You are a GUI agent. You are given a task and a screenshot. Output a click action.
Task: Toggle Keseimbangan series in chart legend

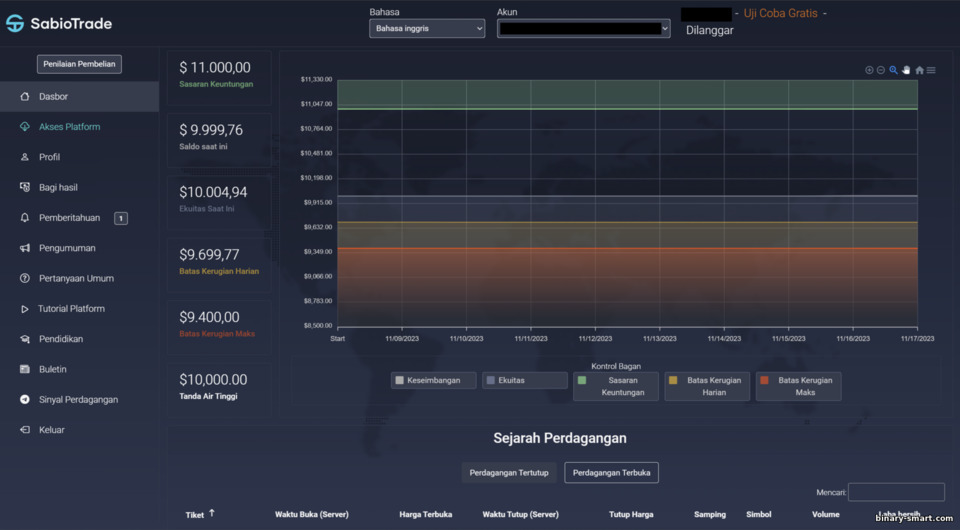(433, 380)
